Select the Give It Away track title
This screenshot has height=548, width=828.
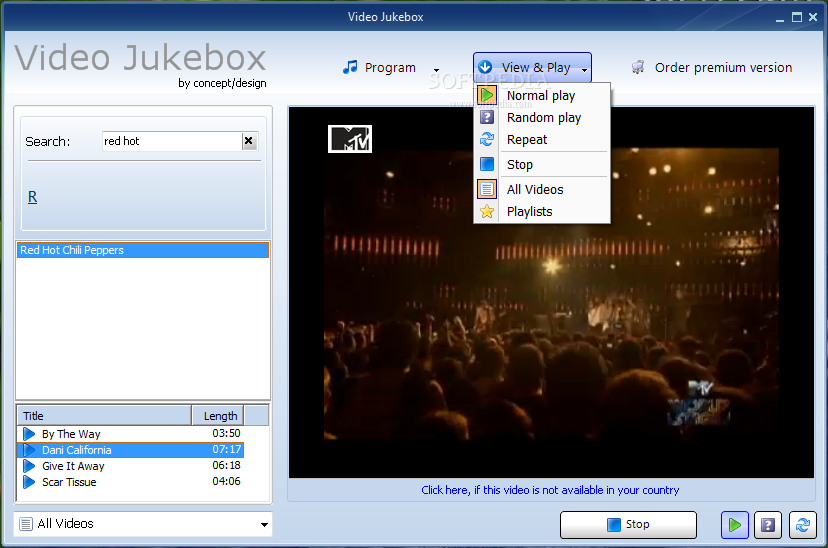click(73, 466)
